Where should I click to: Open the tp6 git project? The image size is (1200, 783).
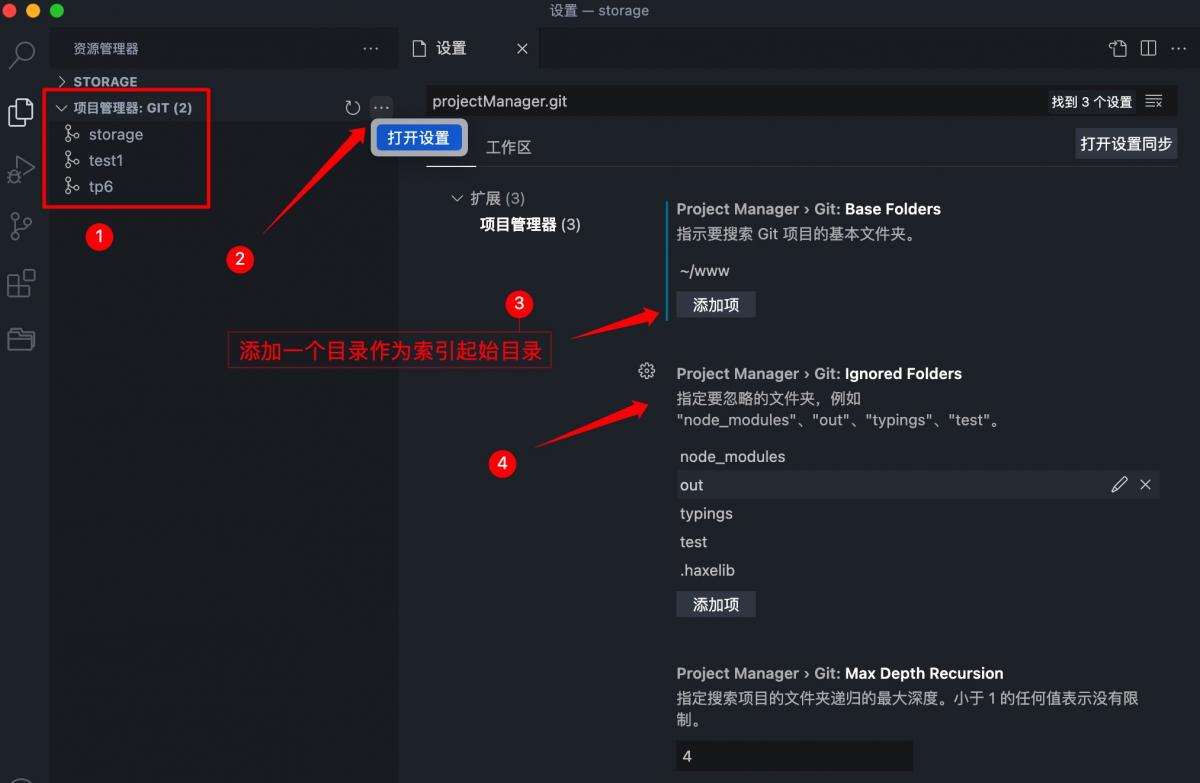[101, 186]
